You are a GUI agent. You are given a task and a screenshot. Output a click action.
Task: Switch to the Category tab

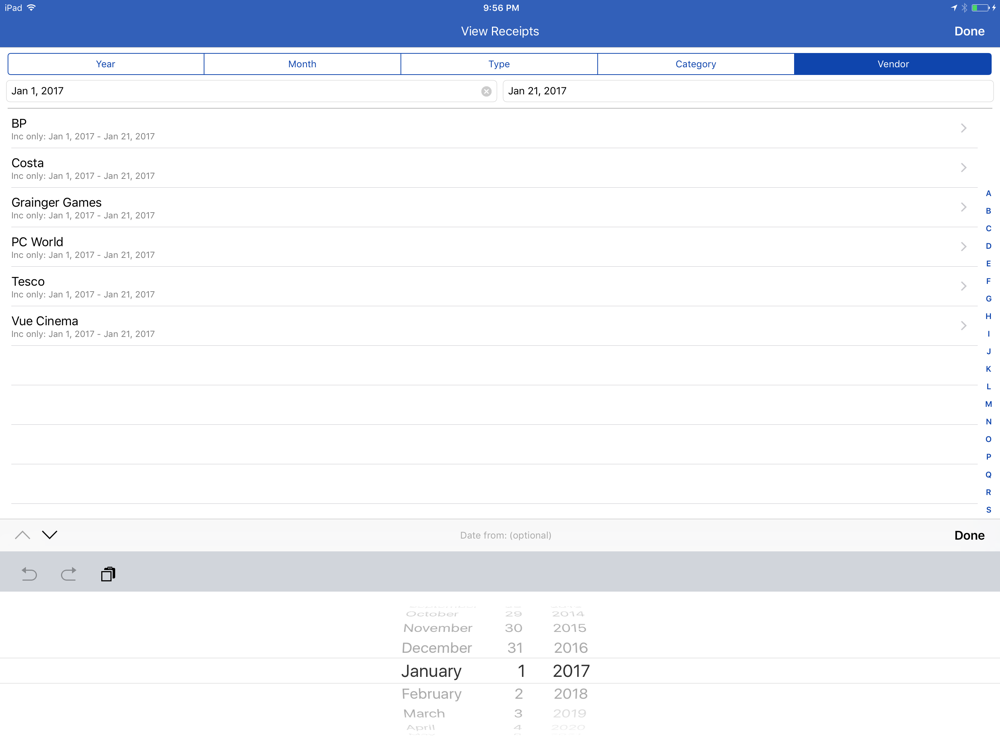point(696,64)
